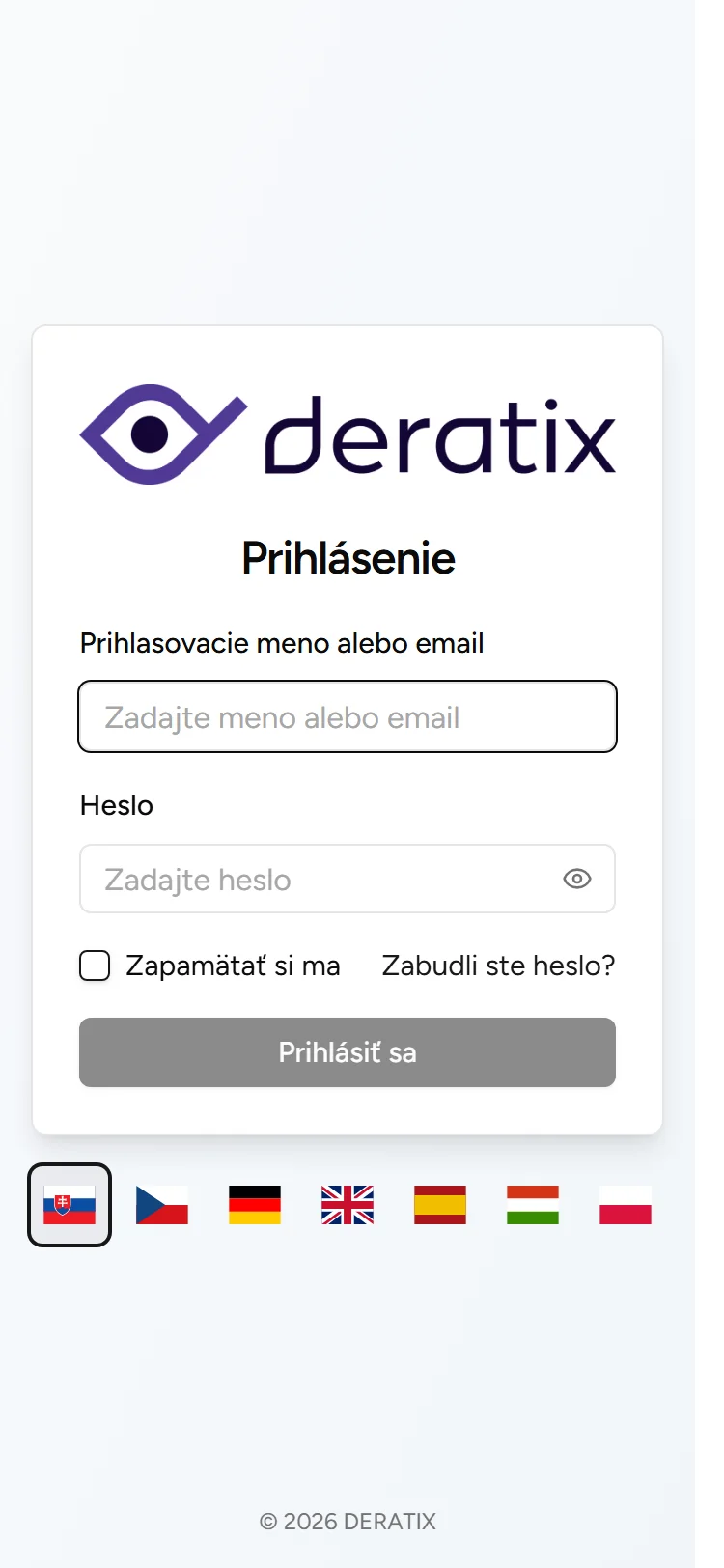Click the "Prihlasovacie meno alebo email" label
Image resolution: width=724 pixels, height=1568 pixels.
(x=282, y=643)
